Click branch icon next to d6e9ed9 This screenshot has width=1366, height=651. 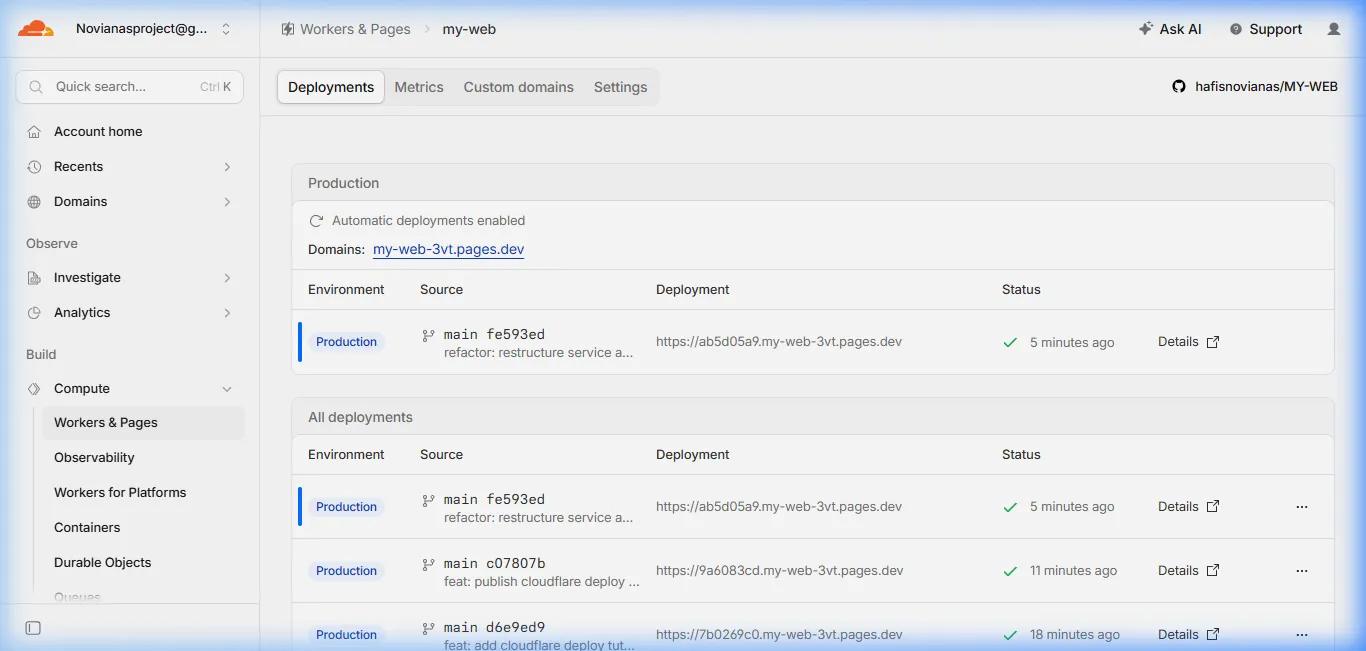click(x=428, y=628)
